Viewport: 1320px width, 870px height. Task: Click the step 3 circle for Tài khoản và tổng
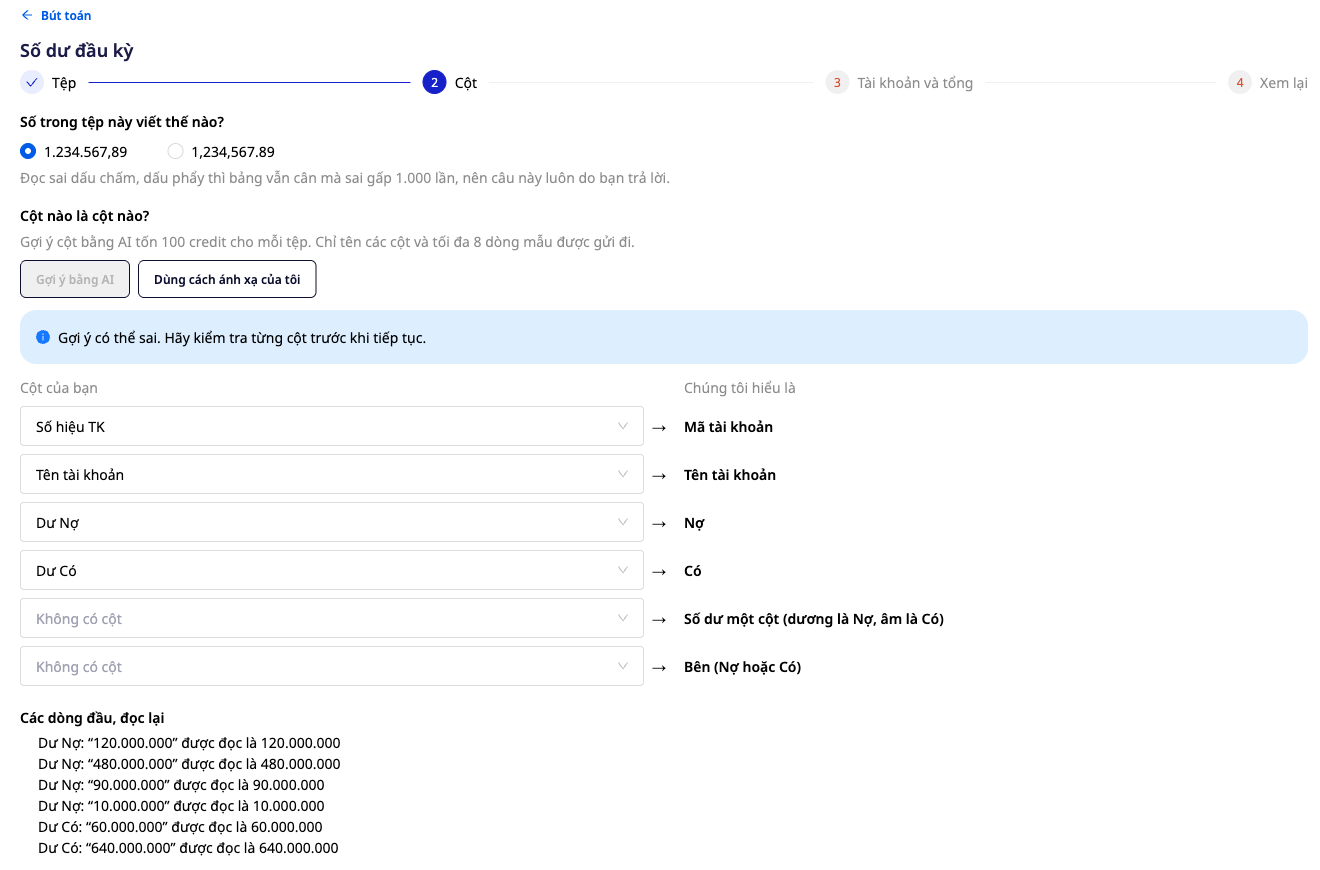(837, 82)
